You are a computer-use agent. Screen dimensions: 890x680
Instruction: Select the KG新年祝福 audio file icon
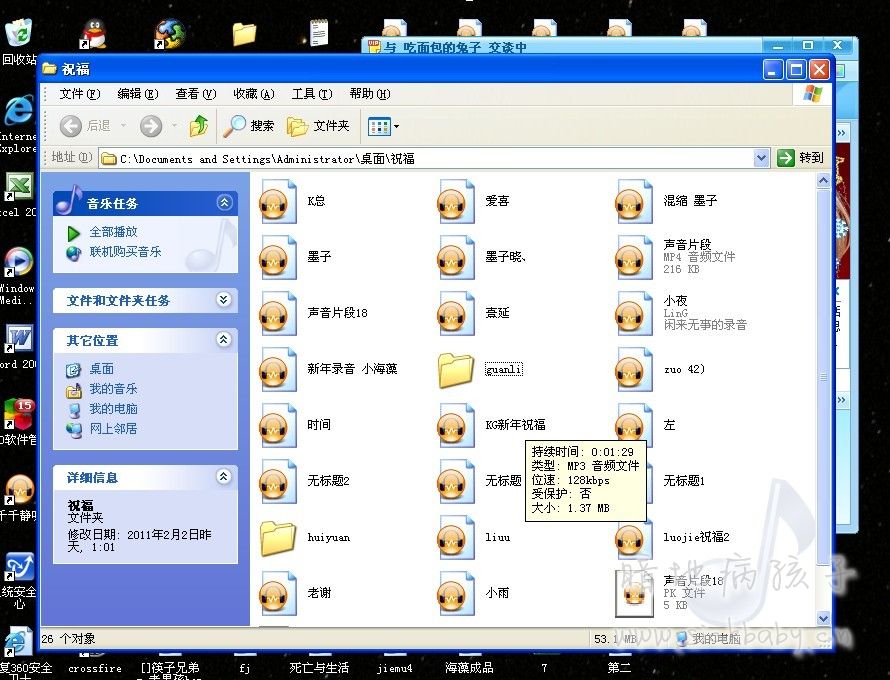click(x=457, y=424)
